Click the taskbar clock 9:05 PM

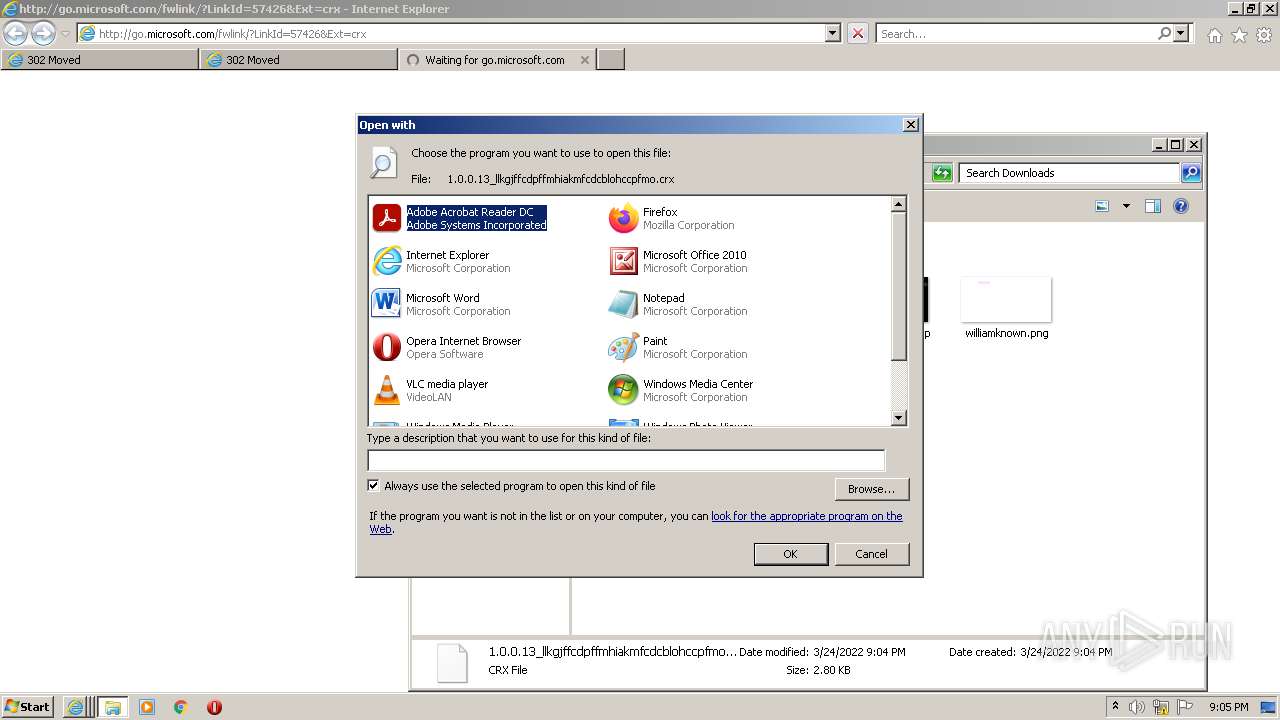[1228, 707]
